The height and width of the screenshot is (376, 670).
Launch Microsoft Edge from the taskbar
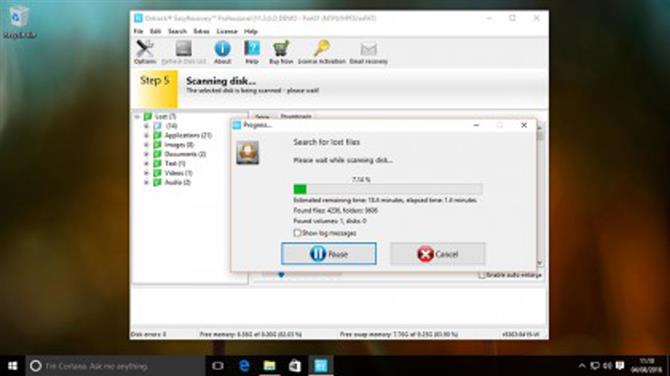point(244,366)
